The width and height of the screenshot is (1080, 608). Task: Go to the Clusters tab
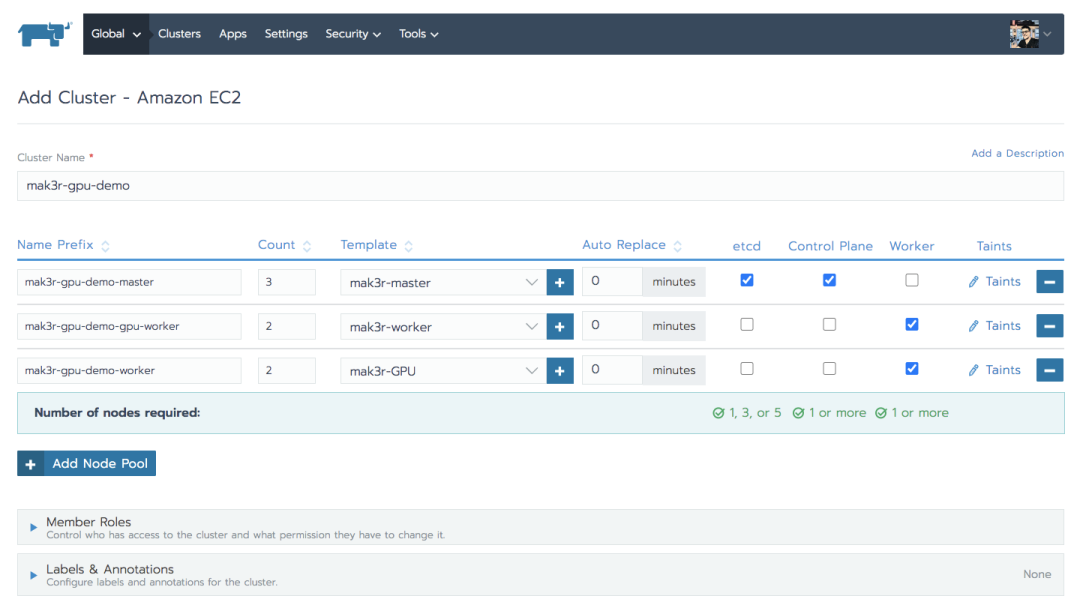click(179, 34)
